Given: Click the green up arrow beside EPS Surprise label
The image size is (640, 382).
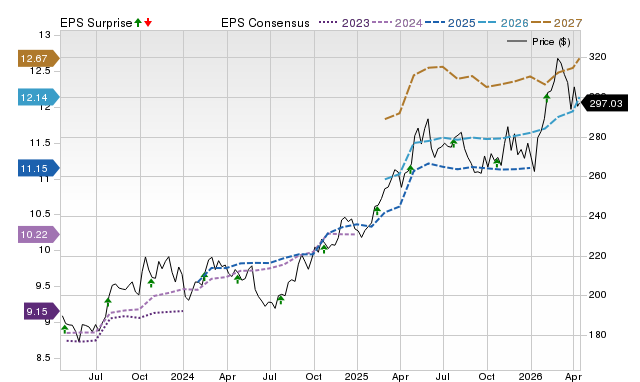Looking at the screenshot, I should [x=138, y=22].
